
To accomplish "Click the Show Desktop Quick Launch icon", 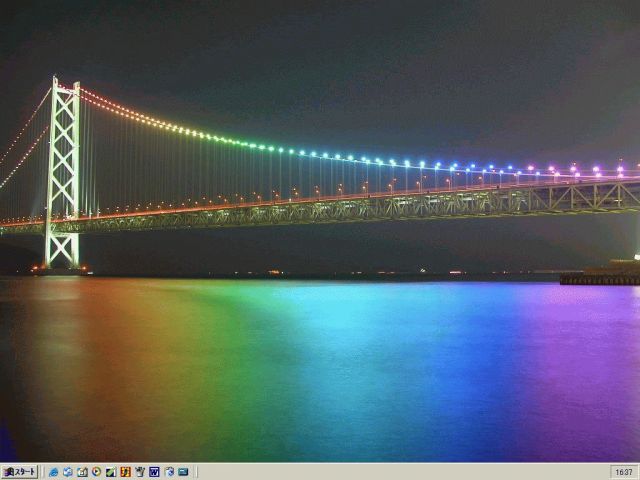I will (82, 472).
